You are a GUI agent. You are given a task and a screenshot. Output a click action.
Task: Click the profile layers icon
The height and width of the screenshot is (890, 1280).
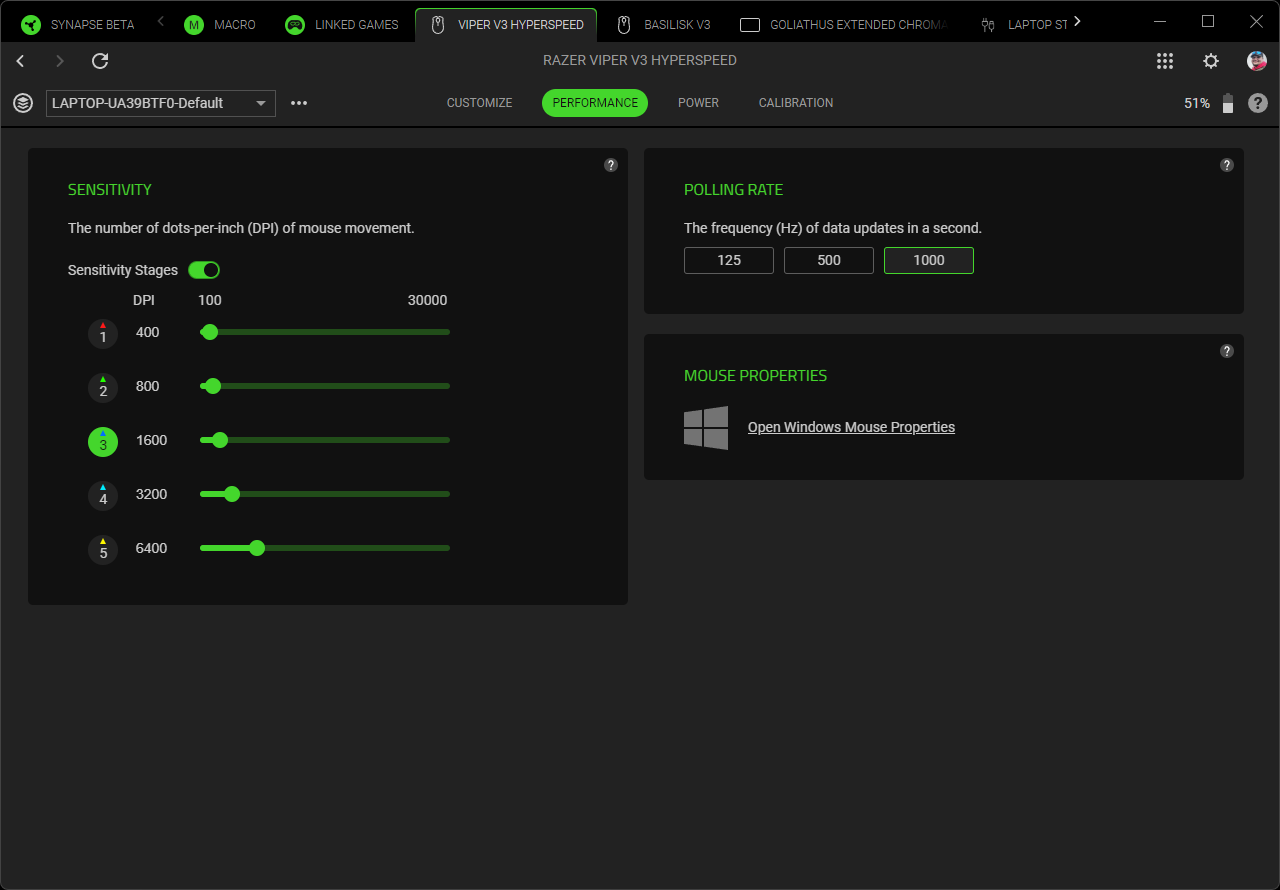pos(23,103)
